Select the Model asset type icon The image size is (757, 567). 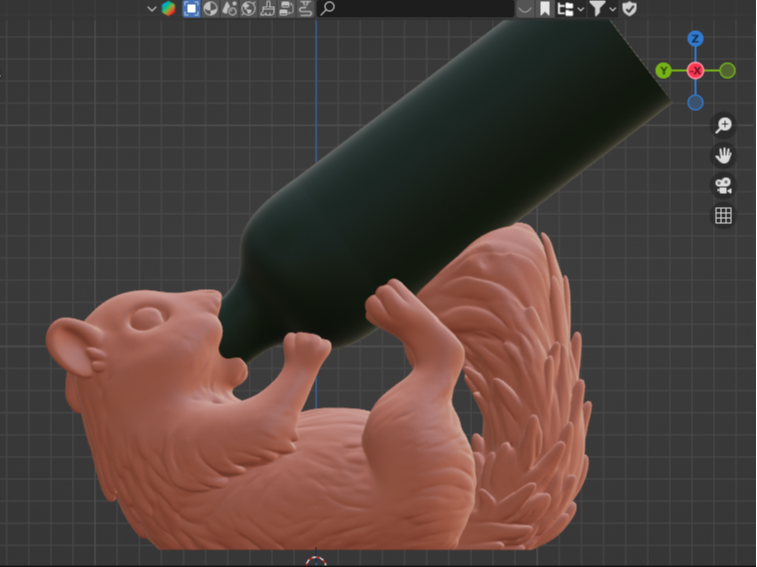192,9
